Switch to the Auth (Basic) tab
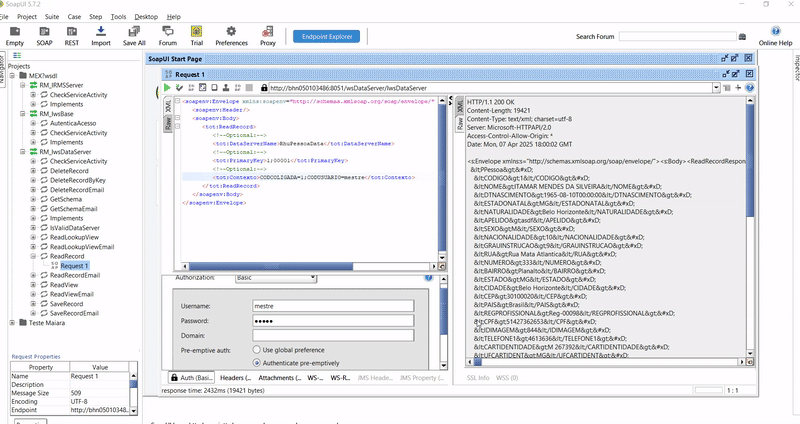Image resolution: width=800 pixels, height=424 pixels. [x=192, y=378]
